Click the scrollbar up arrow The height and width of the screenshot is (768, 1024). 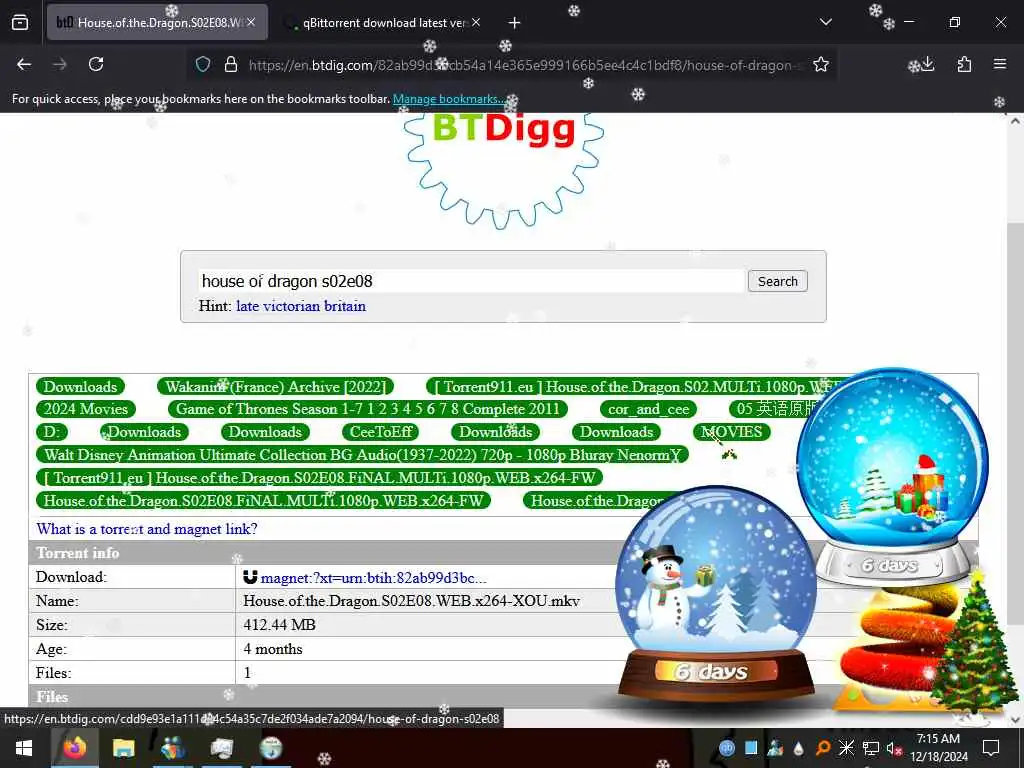[1016, 121]
